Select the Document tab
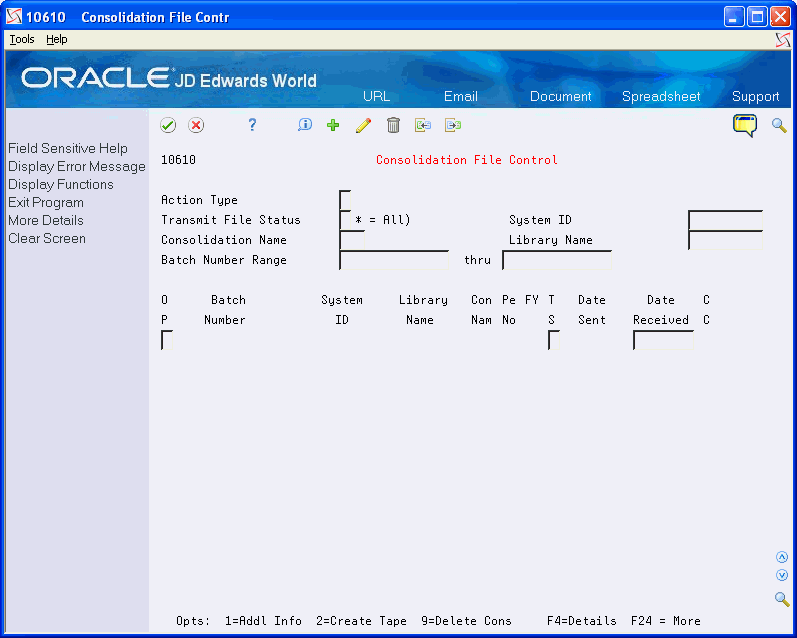This screenshot has height=638, width=797. (x=561, y=96)
